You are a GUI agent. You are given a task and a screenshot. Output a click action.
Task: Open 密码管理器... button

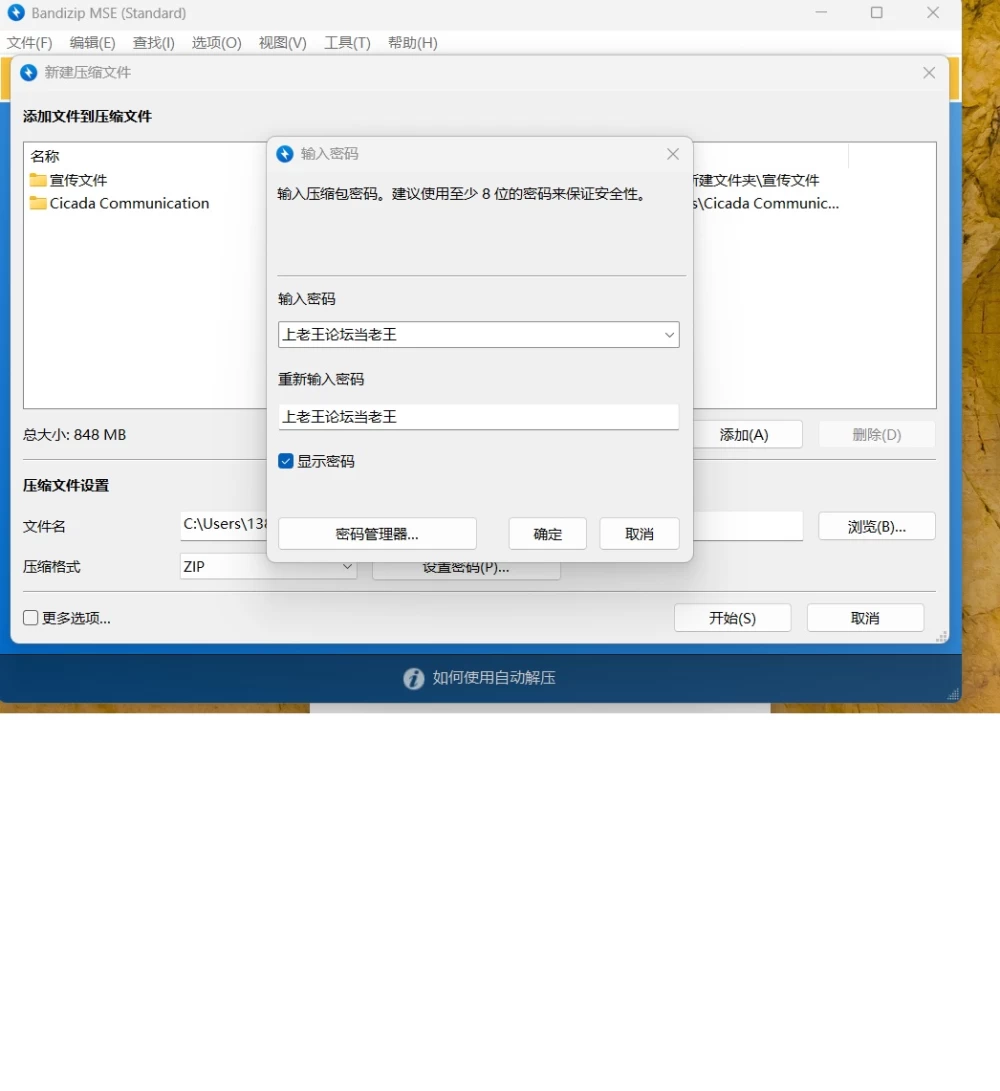(377, 534)
